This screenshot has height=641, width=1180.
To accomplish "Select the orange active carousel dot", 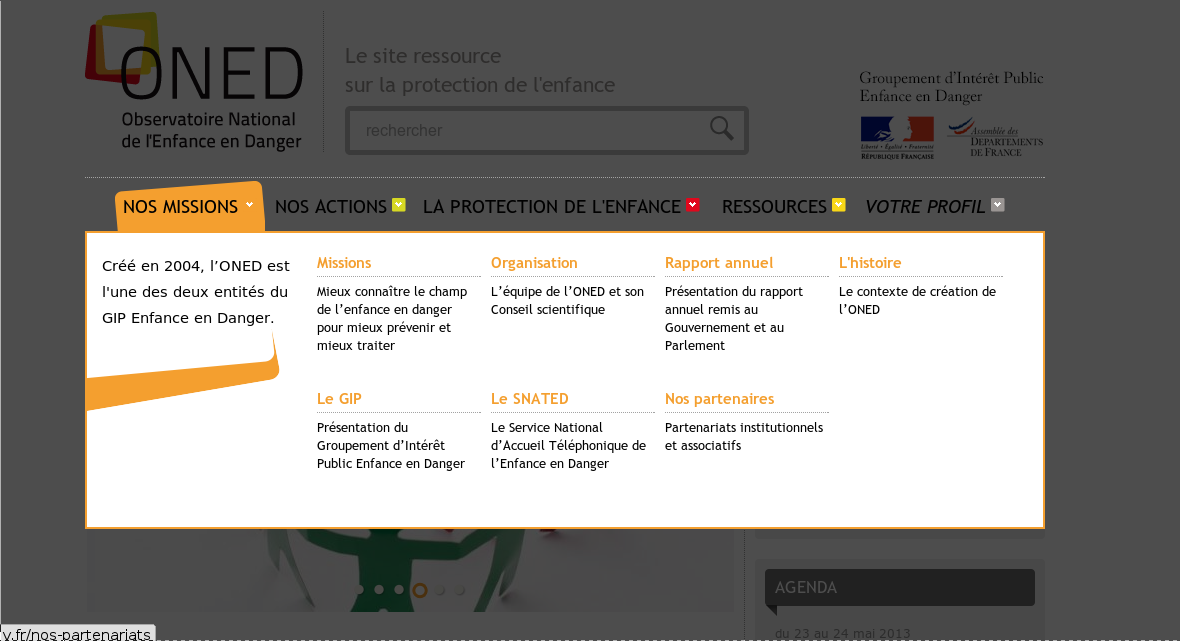I will tap(420, 591).
